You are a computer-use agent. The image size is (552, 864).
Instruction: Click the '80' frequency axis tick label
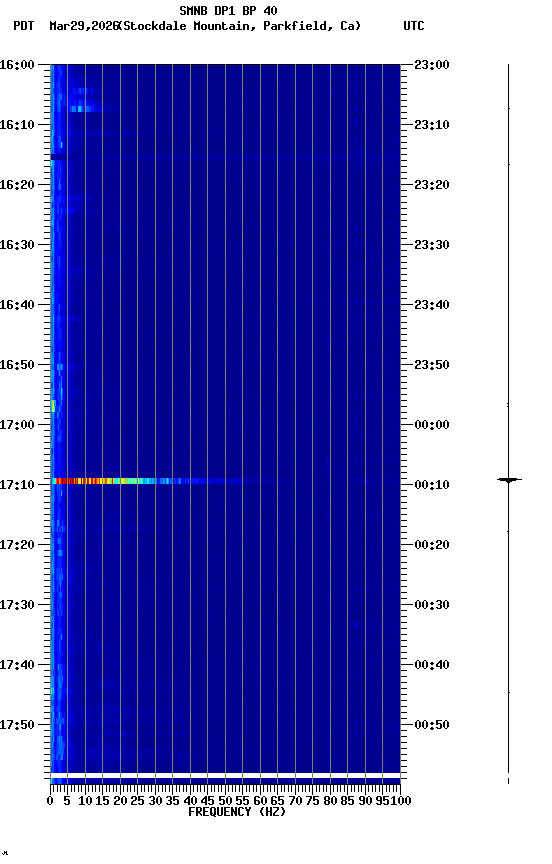tap(330, 801)
